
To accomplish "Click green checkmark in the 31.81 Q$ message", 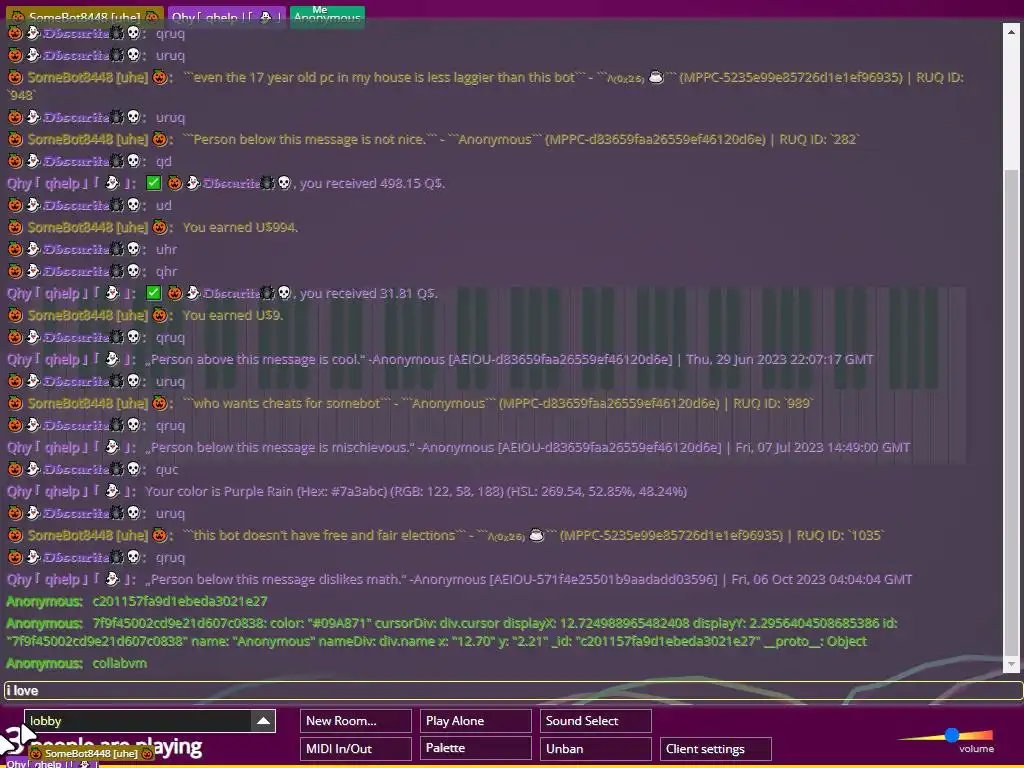I will [x=153, y=293].
